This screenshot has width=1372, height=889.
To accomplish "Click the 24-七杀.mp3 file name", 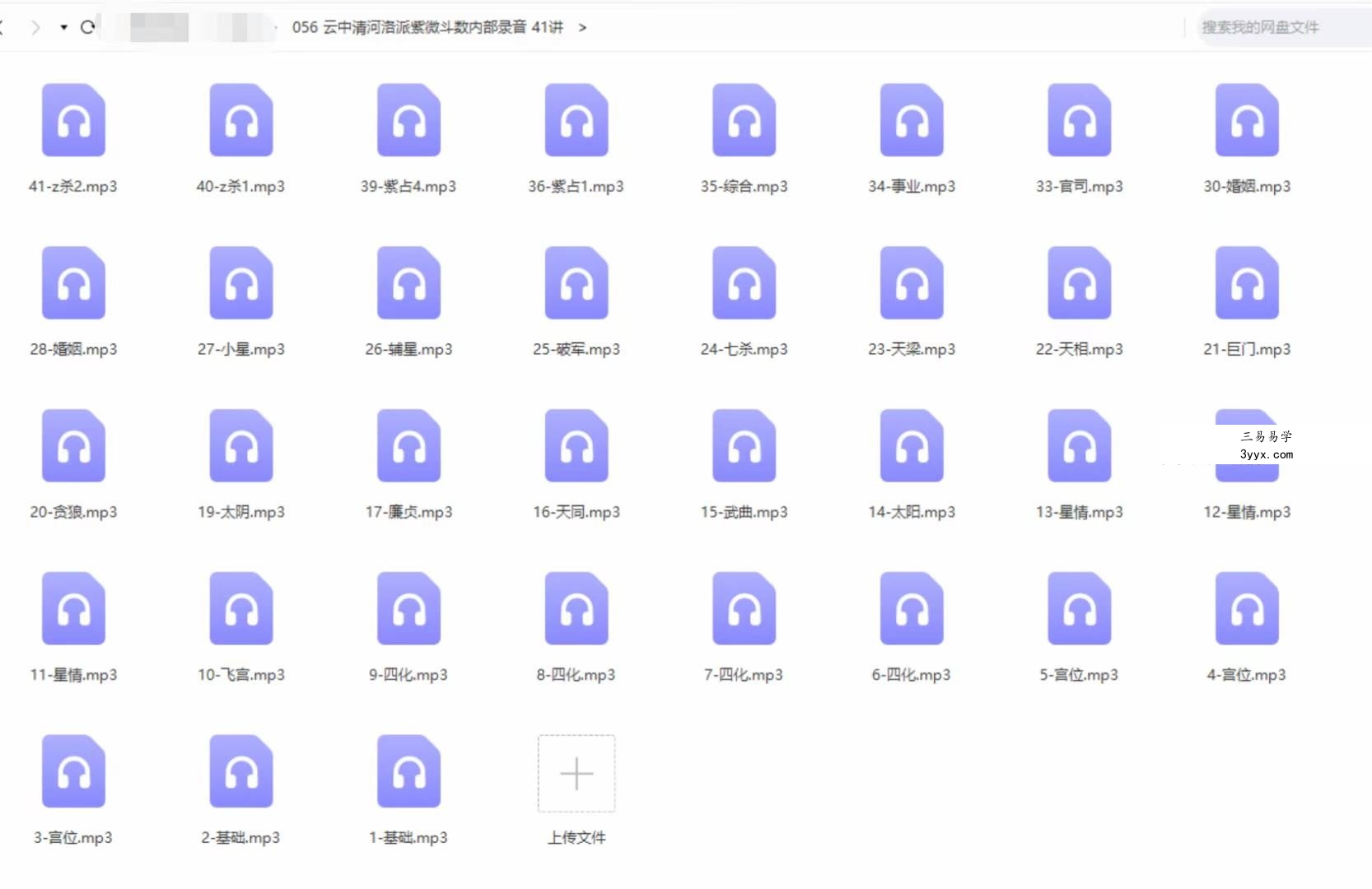I will tap(744, 349).
